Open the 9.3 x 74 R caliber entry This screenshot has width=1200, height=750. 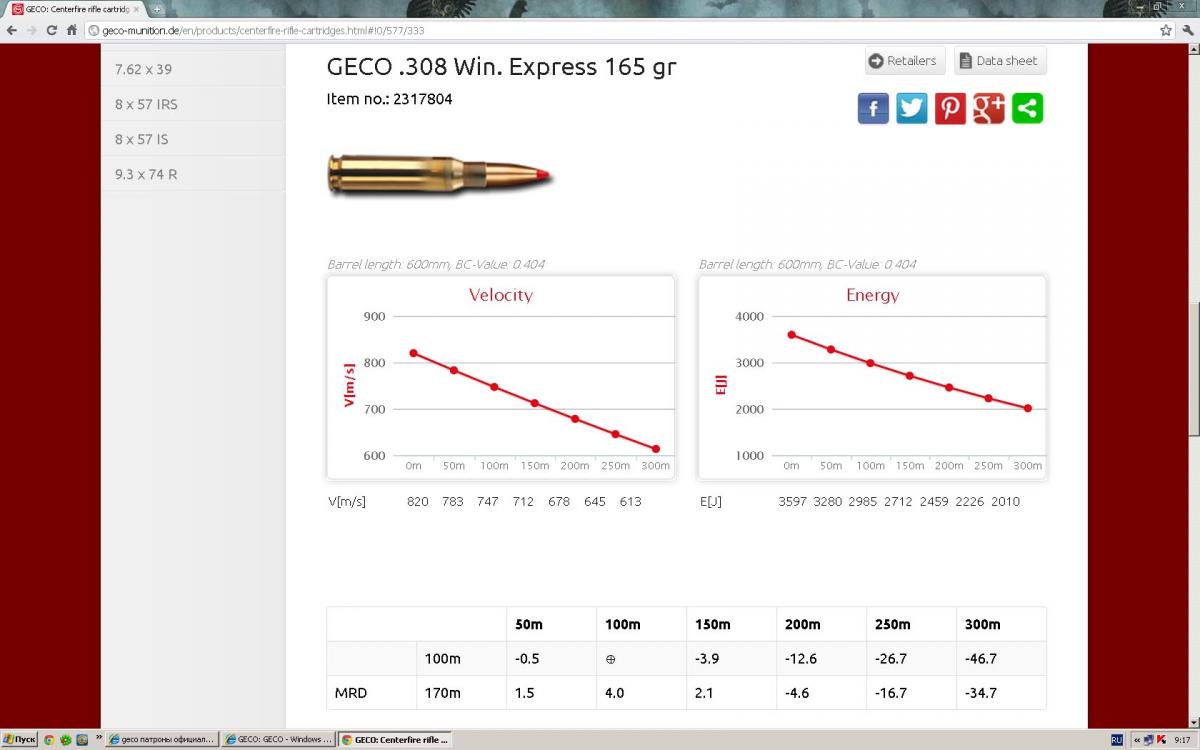[146, 174]
